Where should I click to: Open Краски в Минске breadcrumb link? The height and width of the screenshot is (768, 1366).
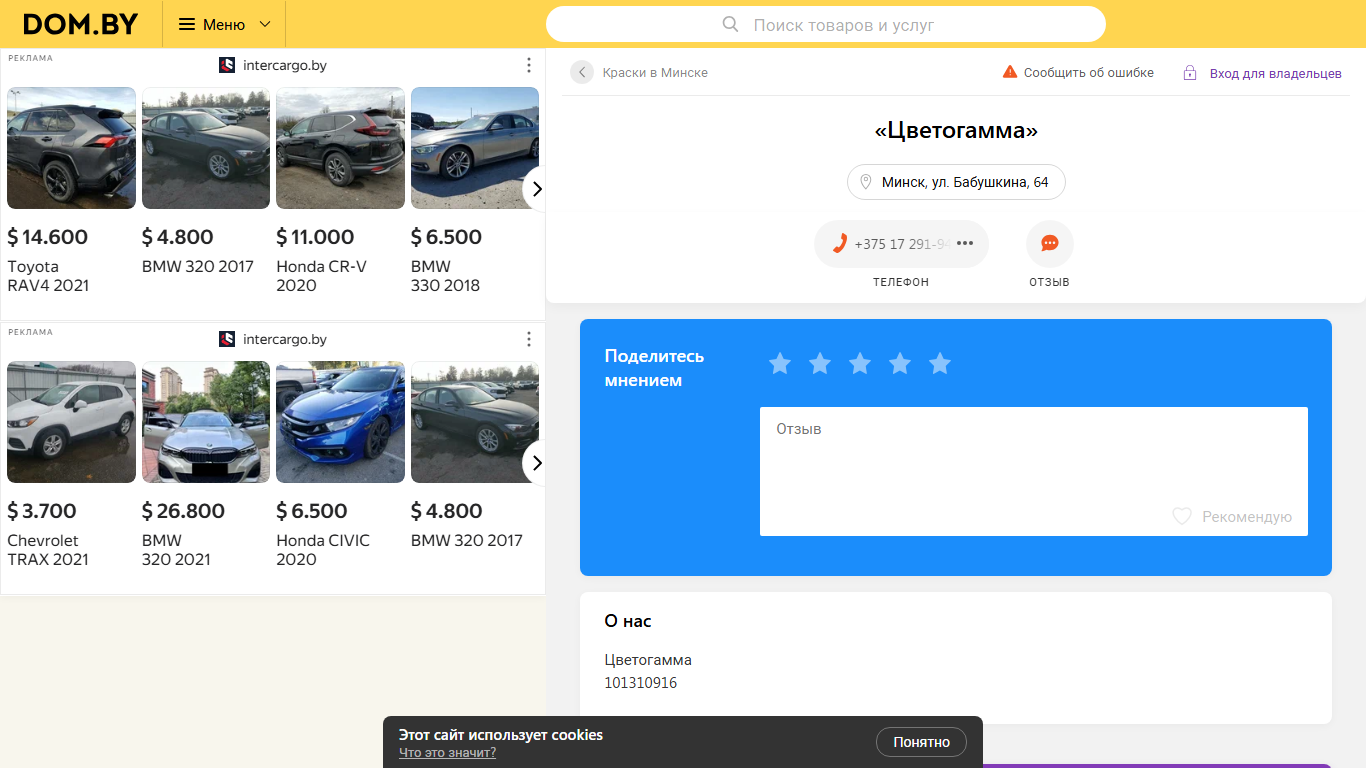click(x=655, y=72)
